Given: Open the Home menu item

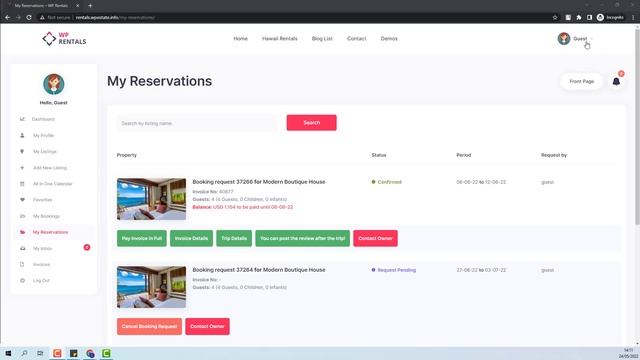Looking at the screenshot, I should point(240,38).
